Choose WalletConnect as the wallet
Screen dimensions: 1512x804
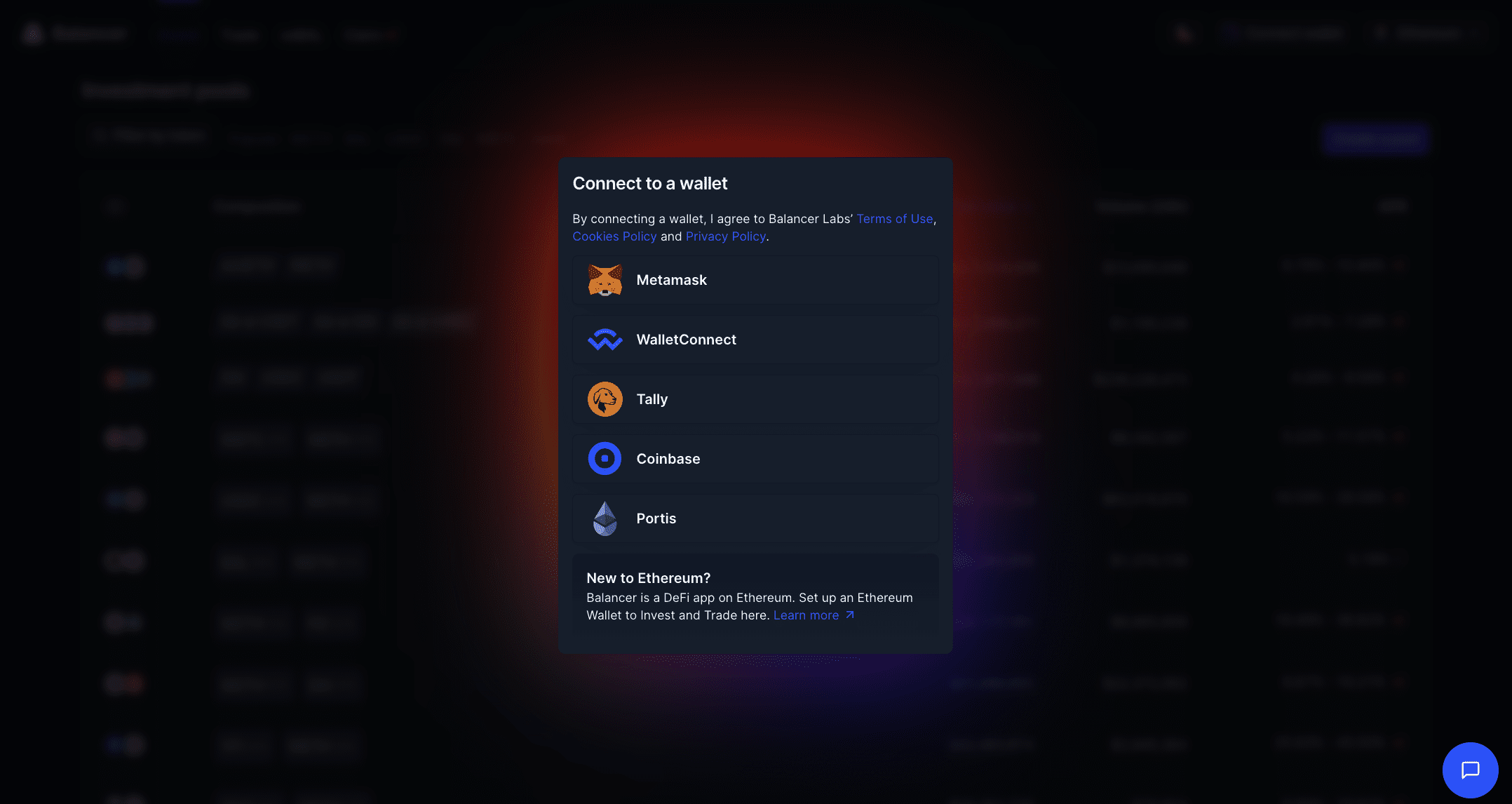tap(755, 340)
